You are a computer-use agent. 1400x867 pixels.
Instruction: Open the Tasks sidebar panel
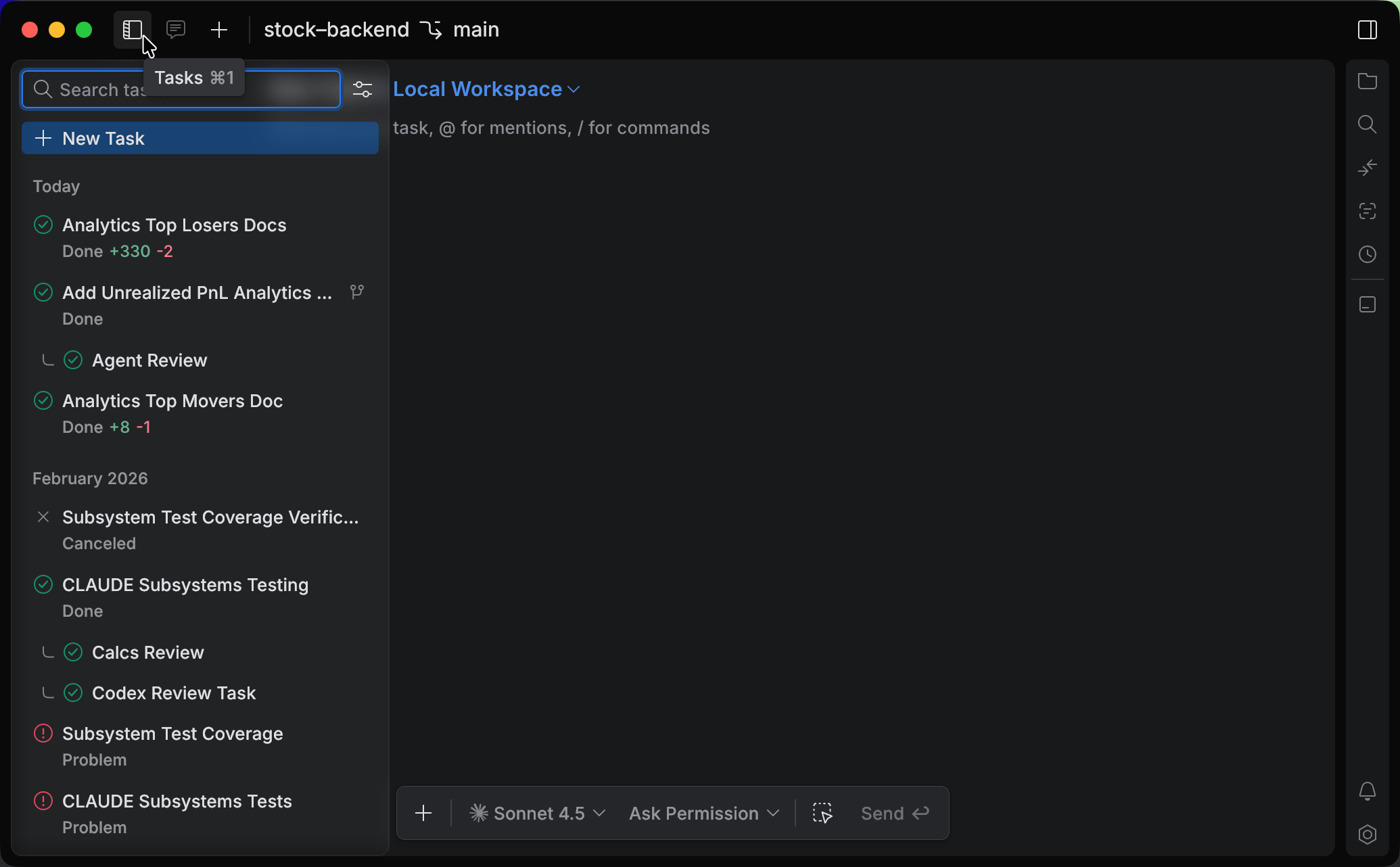[132, 30]
